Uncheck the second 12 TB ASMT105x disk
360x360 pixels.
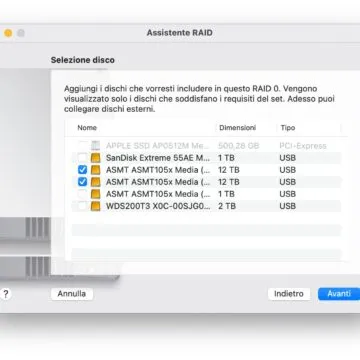coord(82,182)
